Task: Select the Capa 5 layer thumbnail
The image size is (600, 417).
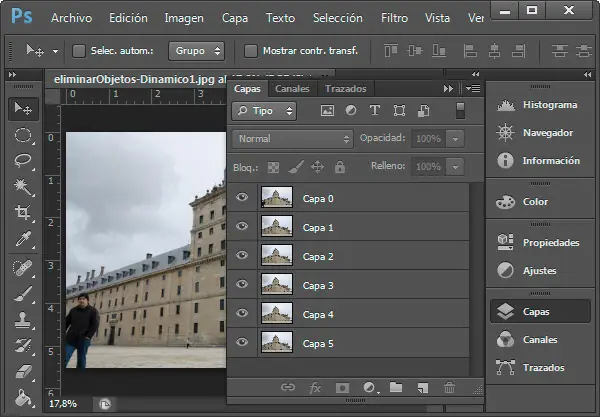Action: (x=276, y=343)
